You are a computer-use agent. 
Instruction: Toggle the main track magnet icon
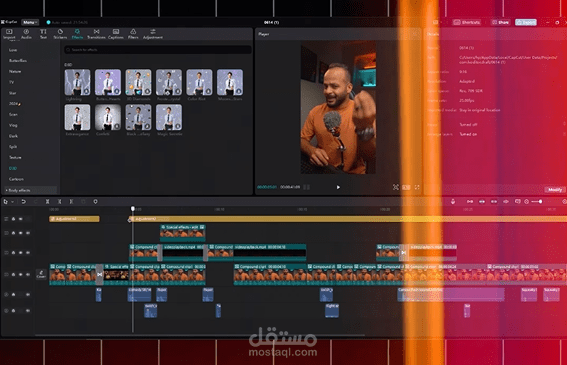coord(470,201)
